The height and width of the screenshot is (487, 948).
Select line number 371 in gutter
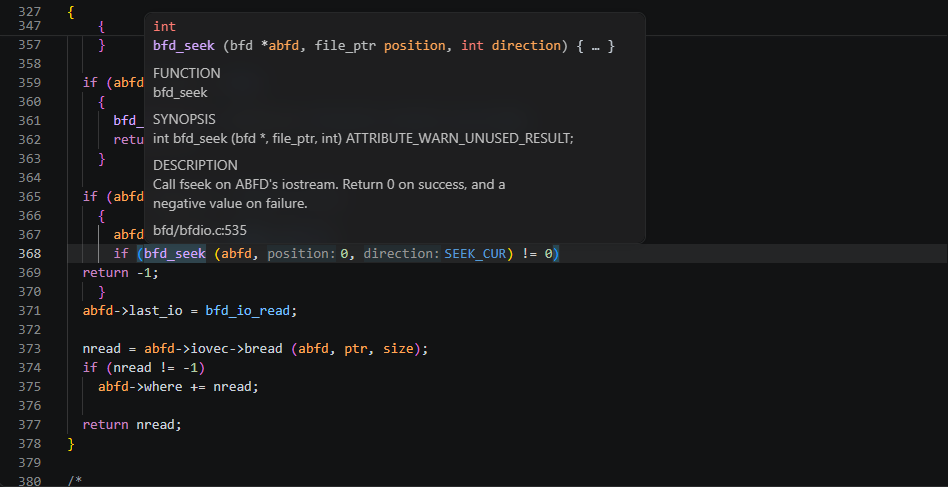(30, 311)
